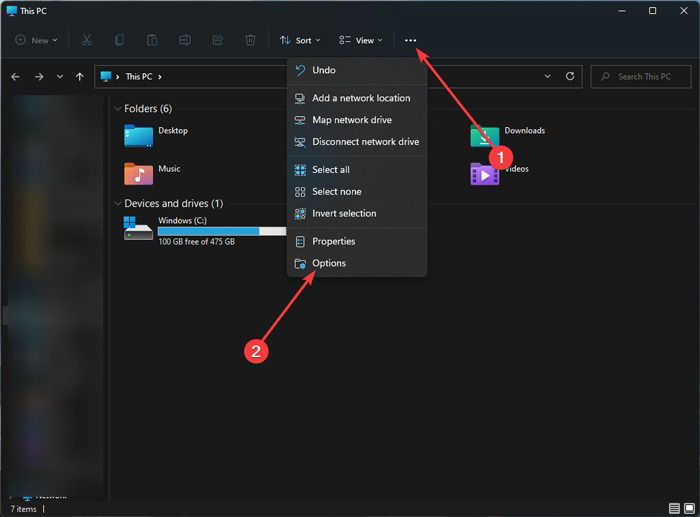700x517 pixels.
Task: Switch to details view icon in status bar
Action: tap(674, 508)
